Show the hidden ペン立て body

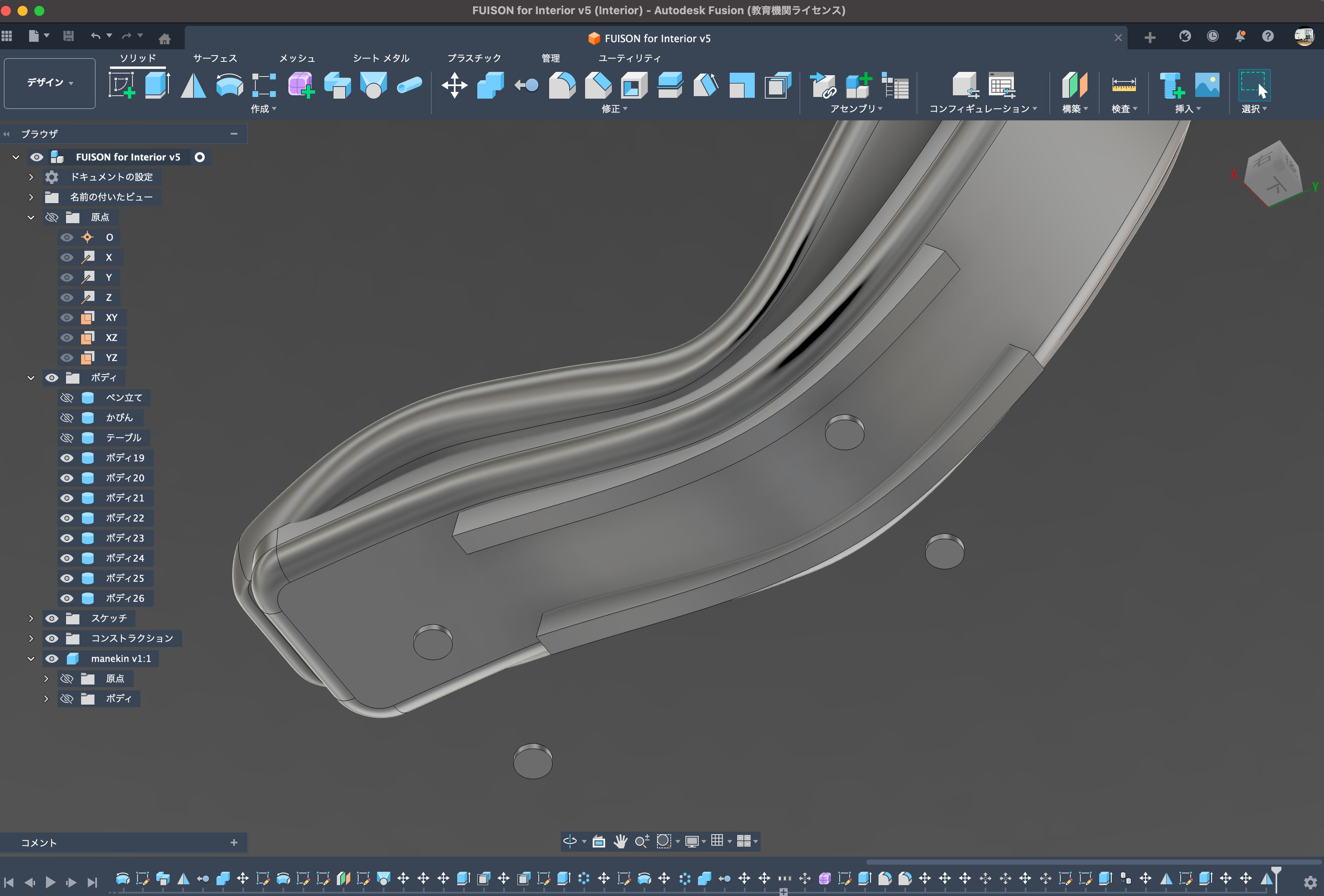pyautogui.click(x=66, y=397)
